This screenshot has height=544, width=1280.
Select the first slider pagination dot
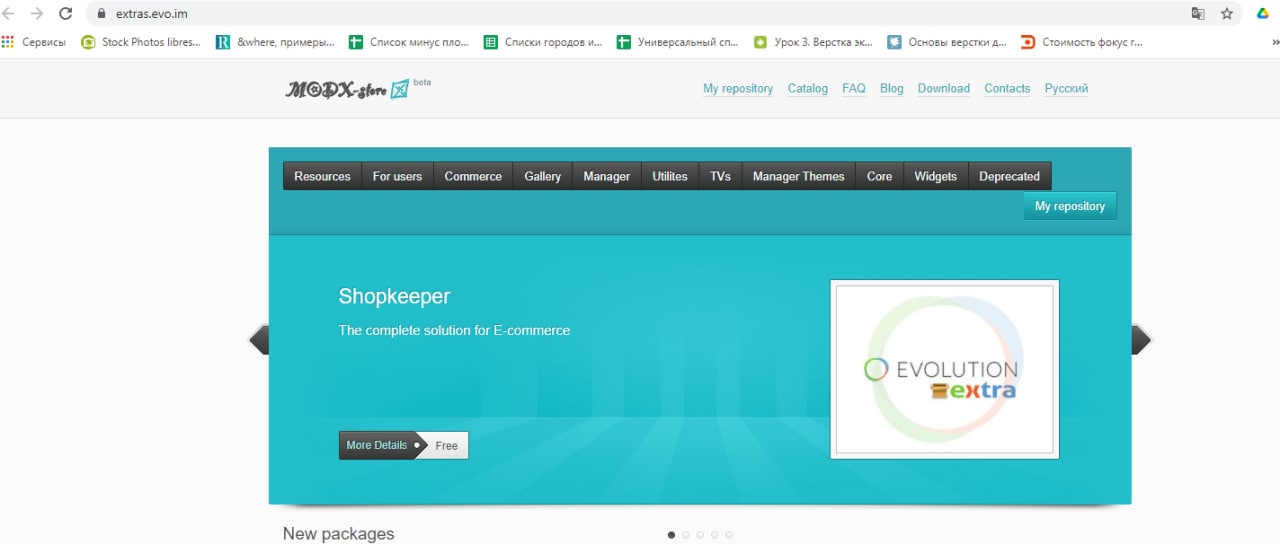click(x=671, y=535)
